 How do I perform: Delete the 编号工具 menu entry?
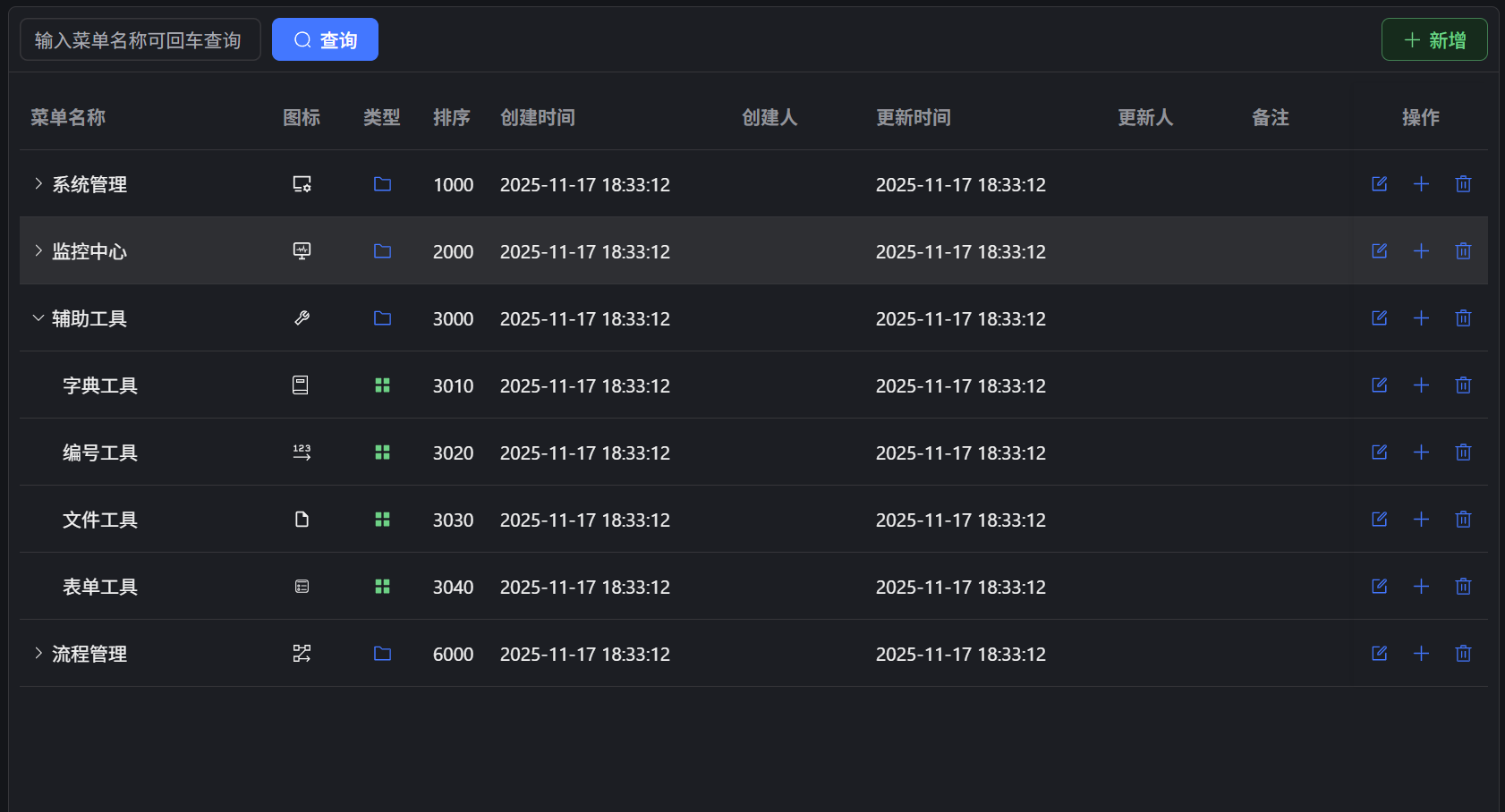(x=1463, y=453)
